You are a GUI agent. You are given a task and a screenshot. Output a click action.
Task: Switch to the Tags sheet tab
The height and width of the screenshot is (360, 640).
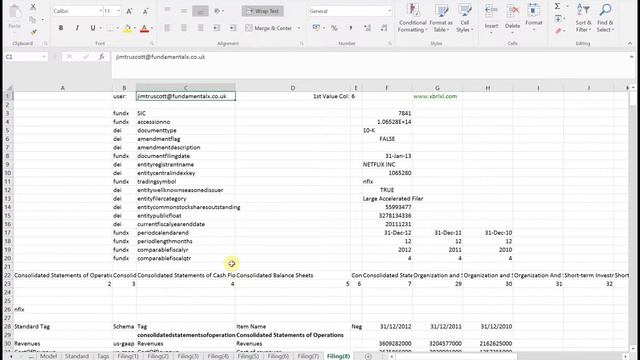[103, 356]
